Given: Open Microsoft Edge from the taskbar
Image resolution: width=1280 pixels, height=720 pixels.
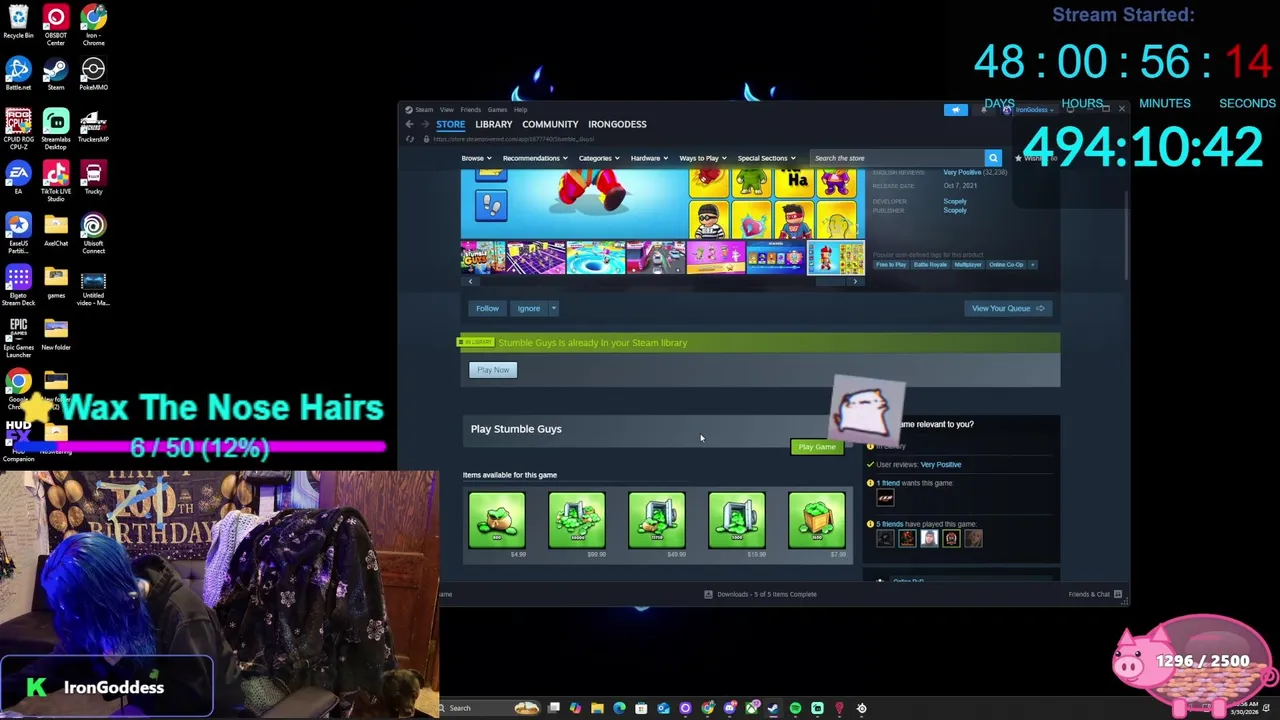Looking at the screenshot, I should pyautogui.click(x=619, y=708).
